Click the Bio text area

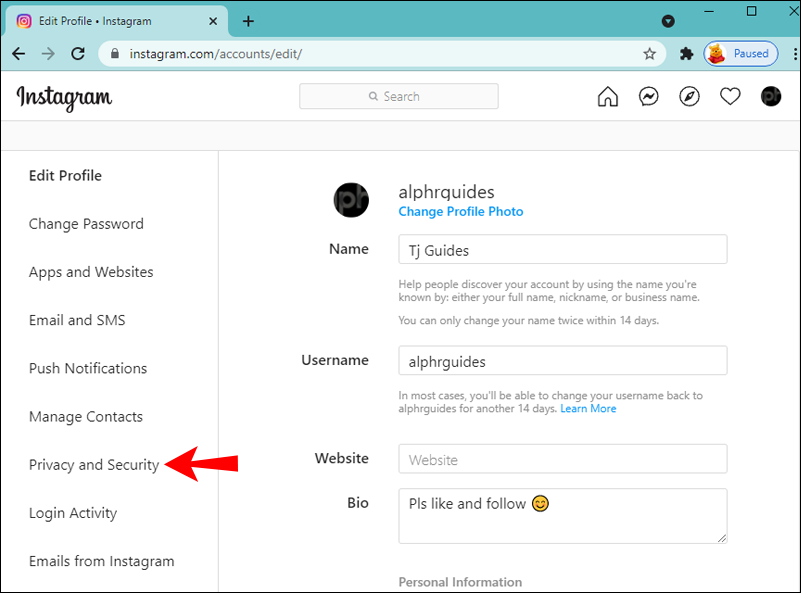point(562,516)
